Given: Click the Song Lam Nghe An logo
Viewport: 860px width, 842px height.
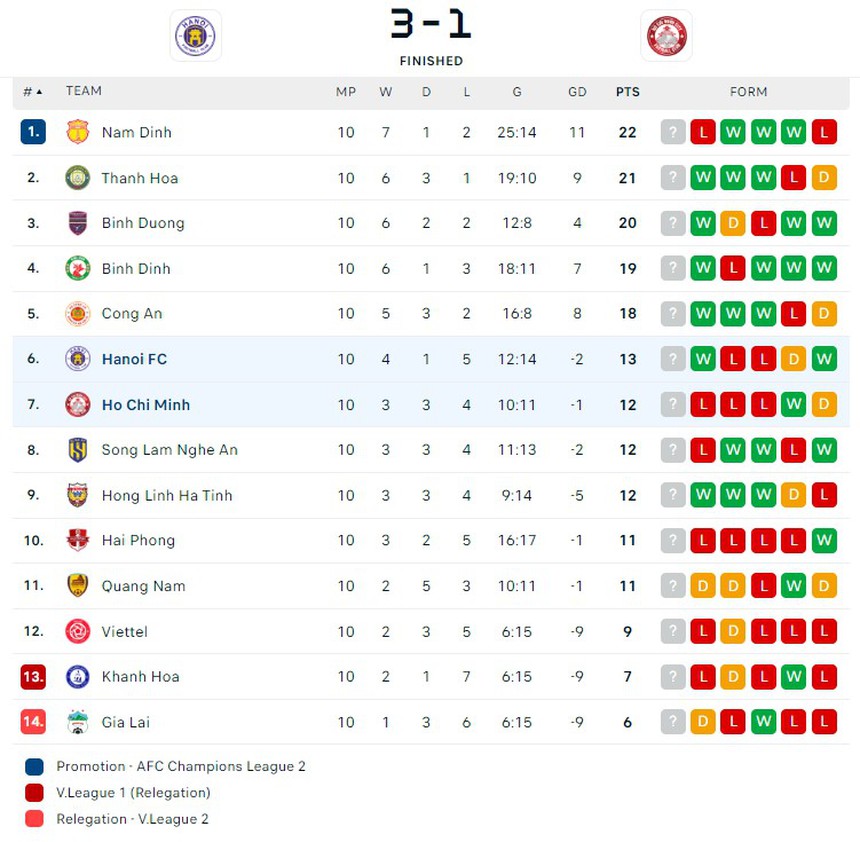Looking at the screenshot, I should point(77,450).
